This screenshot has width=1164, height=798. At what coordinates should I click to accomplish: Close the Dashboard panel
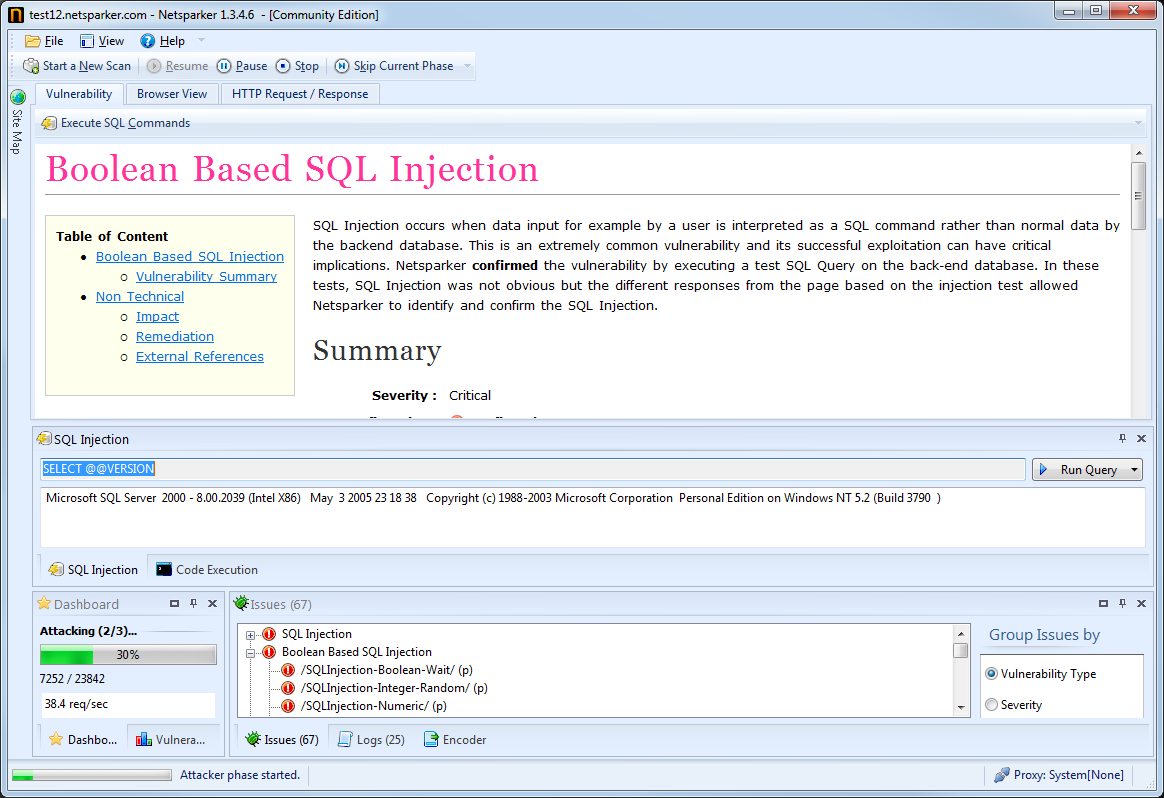point(212,604)
